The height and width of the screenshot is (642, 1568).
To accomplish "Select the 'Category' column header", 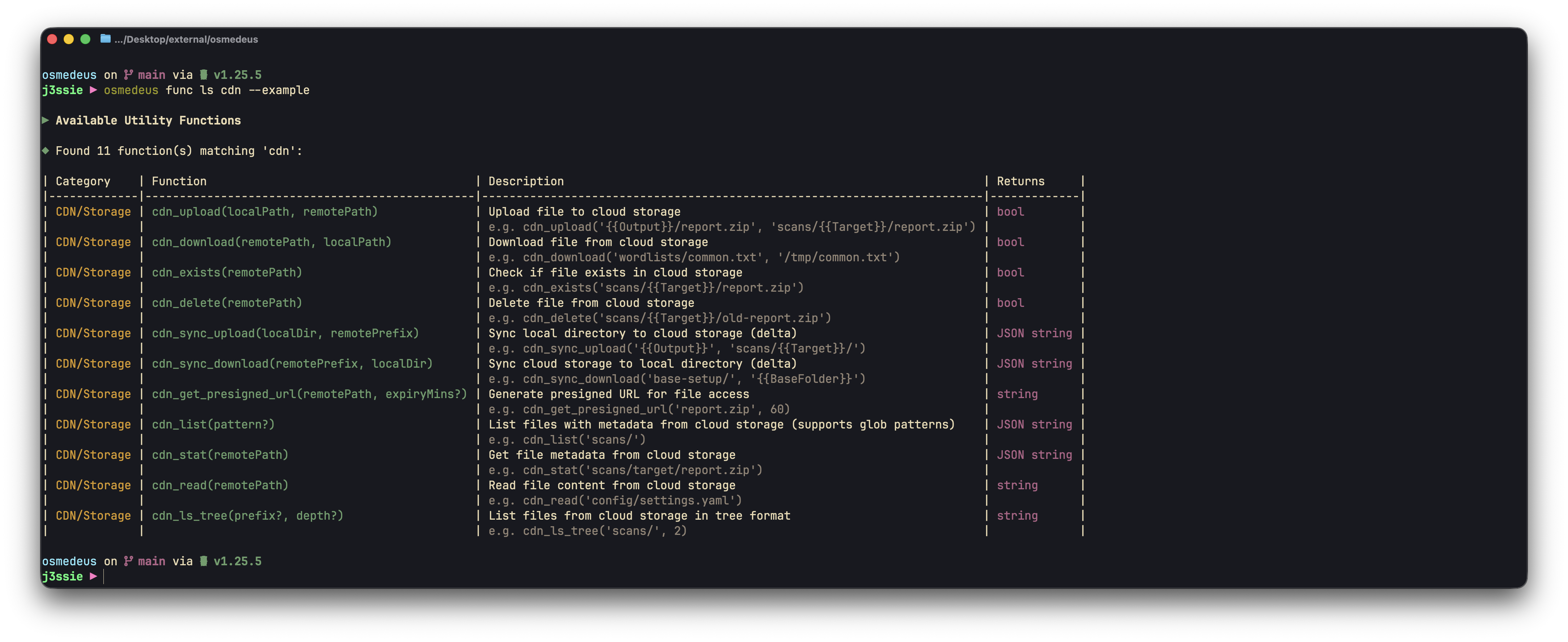I will [x=83, y=181].
